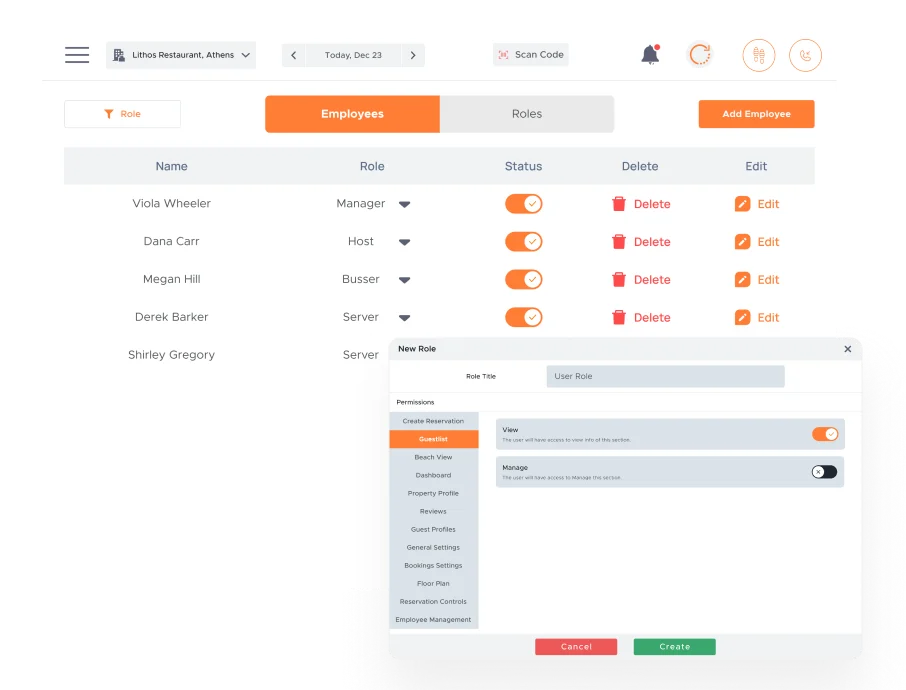Expand Derek Barker's Server role dropdown
The width and height of the screenshot is (906, 690).
[404, 318]
